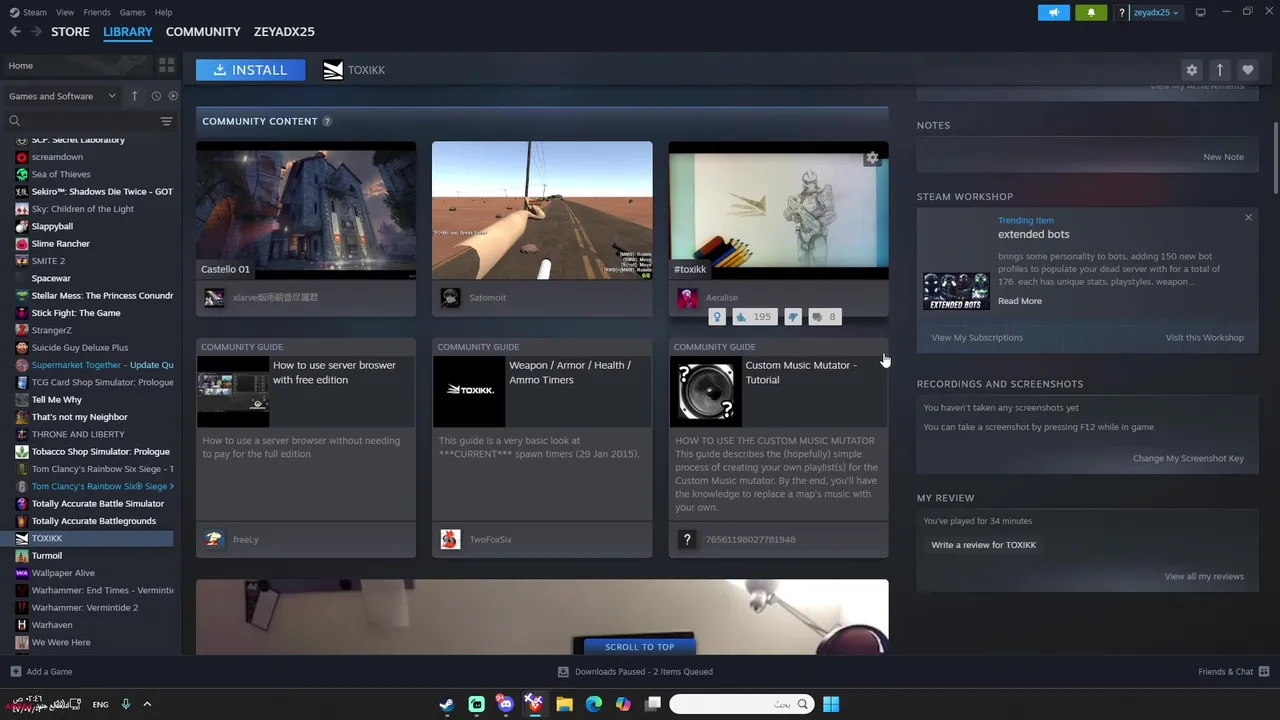Click Read More on extended bots
1280x720 pixels.
pos(1019,301)
